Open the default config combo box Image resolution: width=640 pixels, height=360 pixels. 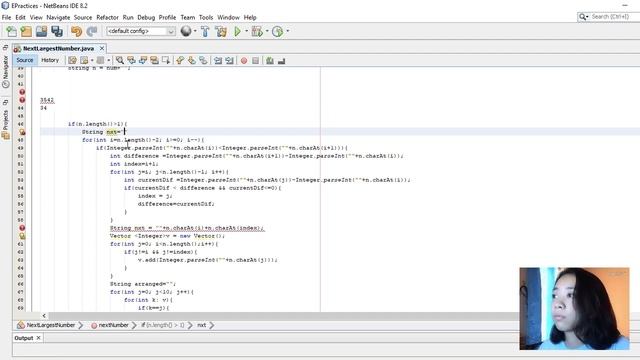[141, 31]
